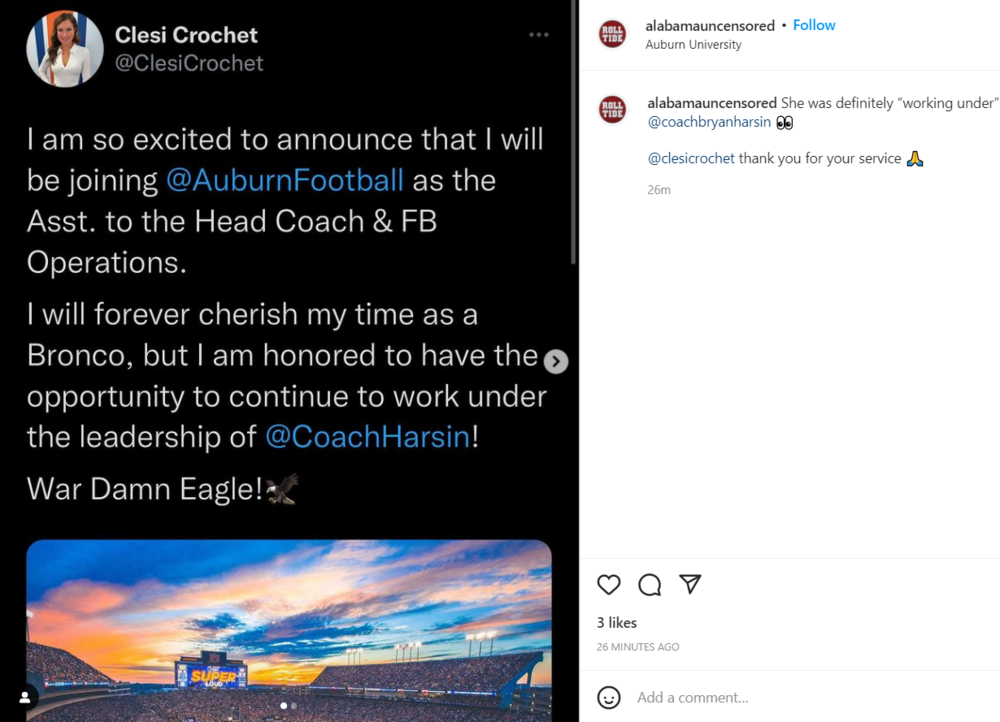Click Clesi Crochet's profile picture in tweet
Image resolution: width=1000 pixels, height=722 pixels.
coord(65,49)
